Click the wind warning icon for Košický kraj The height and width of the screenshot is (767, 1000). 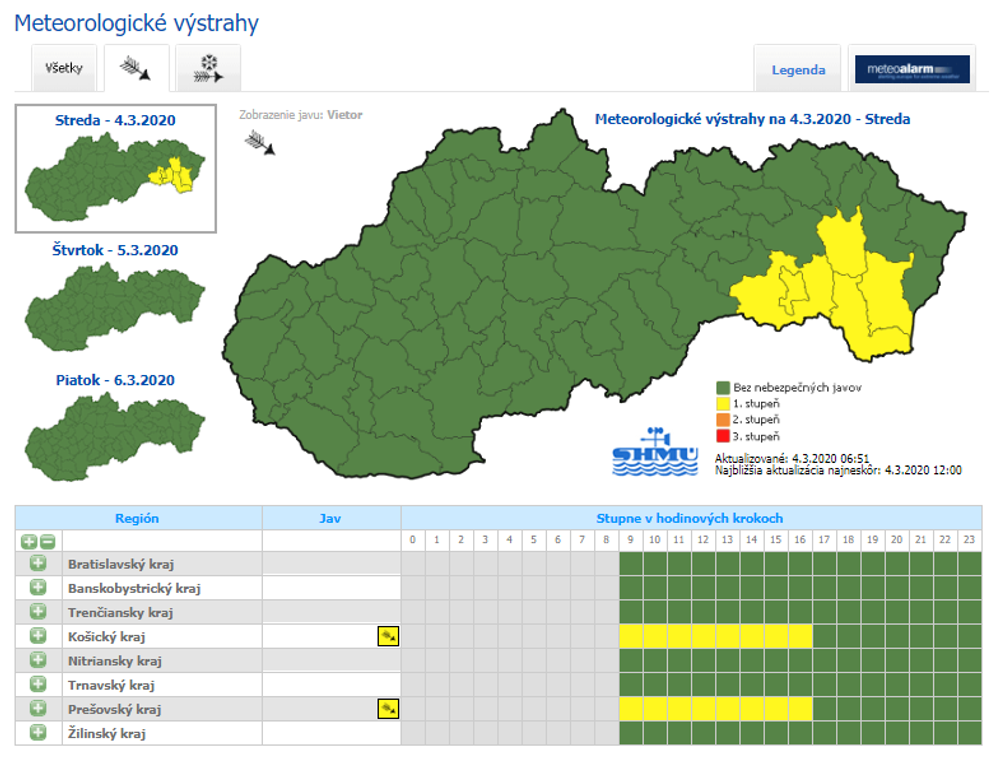(388, 636)
